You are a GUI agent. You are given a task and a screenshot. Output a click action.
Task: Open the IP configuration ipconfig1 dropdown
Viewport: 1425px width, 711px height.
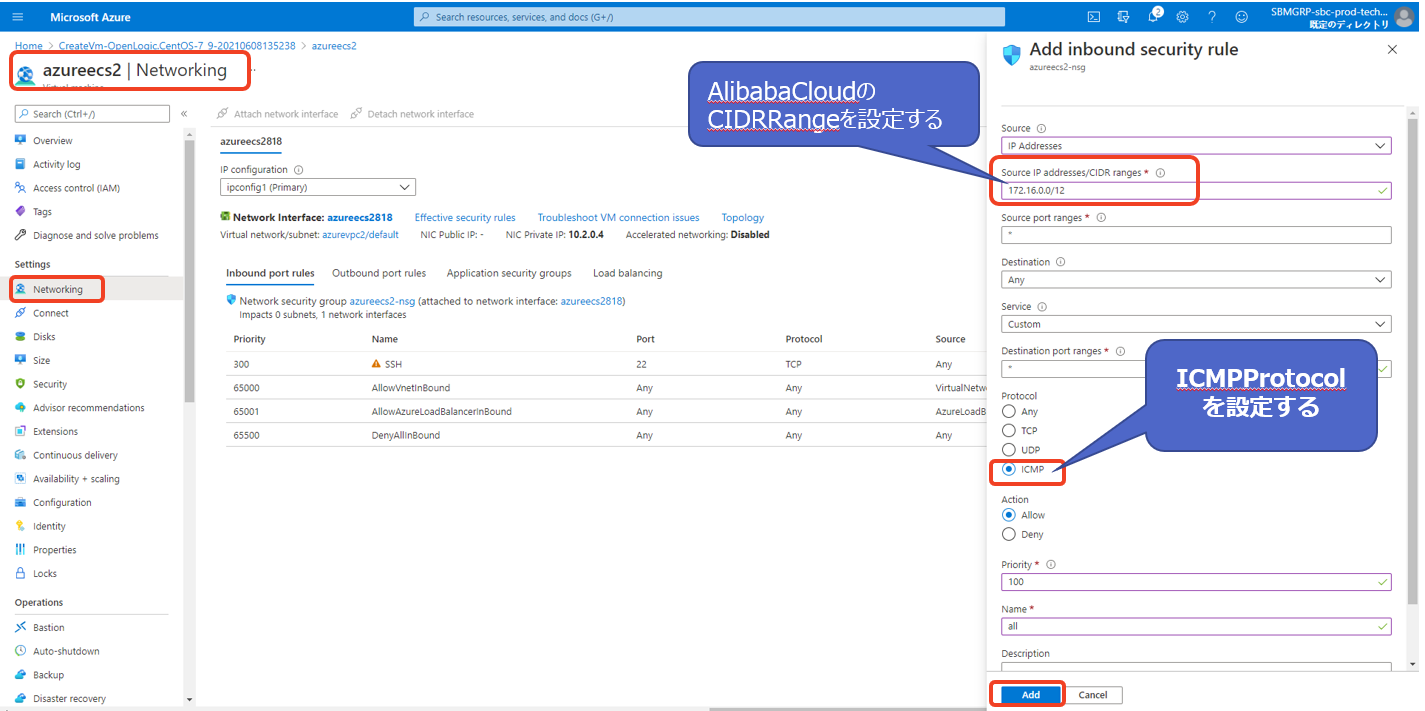(318, 187)
